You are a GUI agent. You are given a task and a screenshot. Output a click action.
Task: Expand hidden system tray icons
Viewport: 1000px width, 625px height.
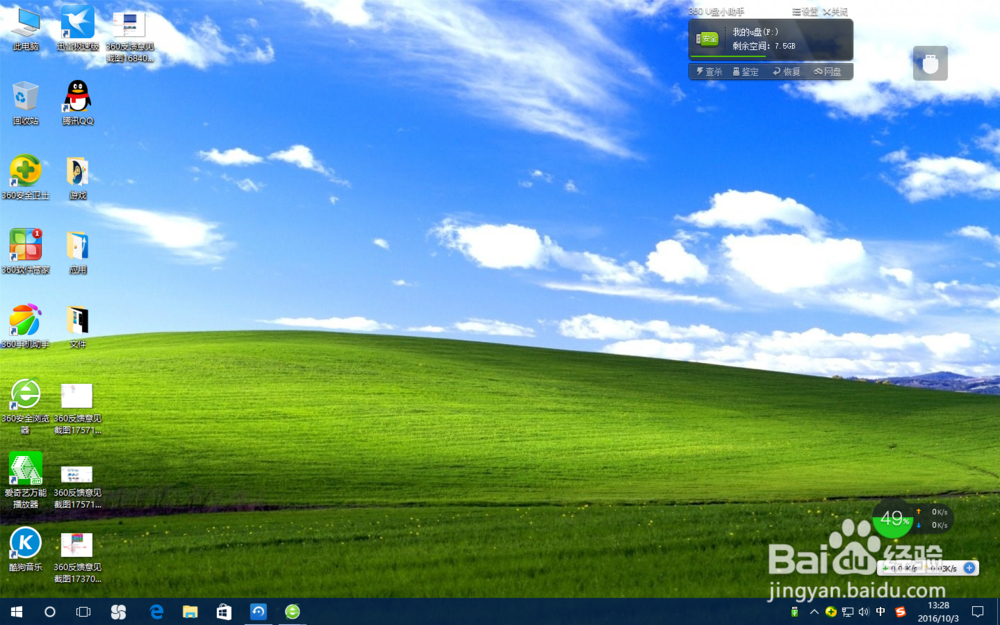pos(814,612)
